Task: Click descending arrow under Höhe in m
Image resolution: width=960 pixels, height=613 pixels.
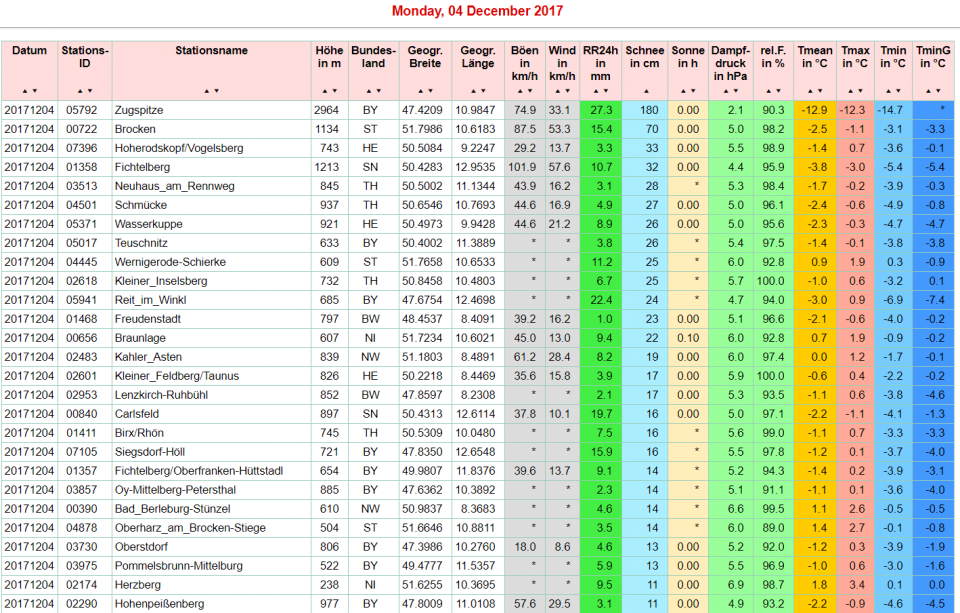Action: (x=335, y=91)
